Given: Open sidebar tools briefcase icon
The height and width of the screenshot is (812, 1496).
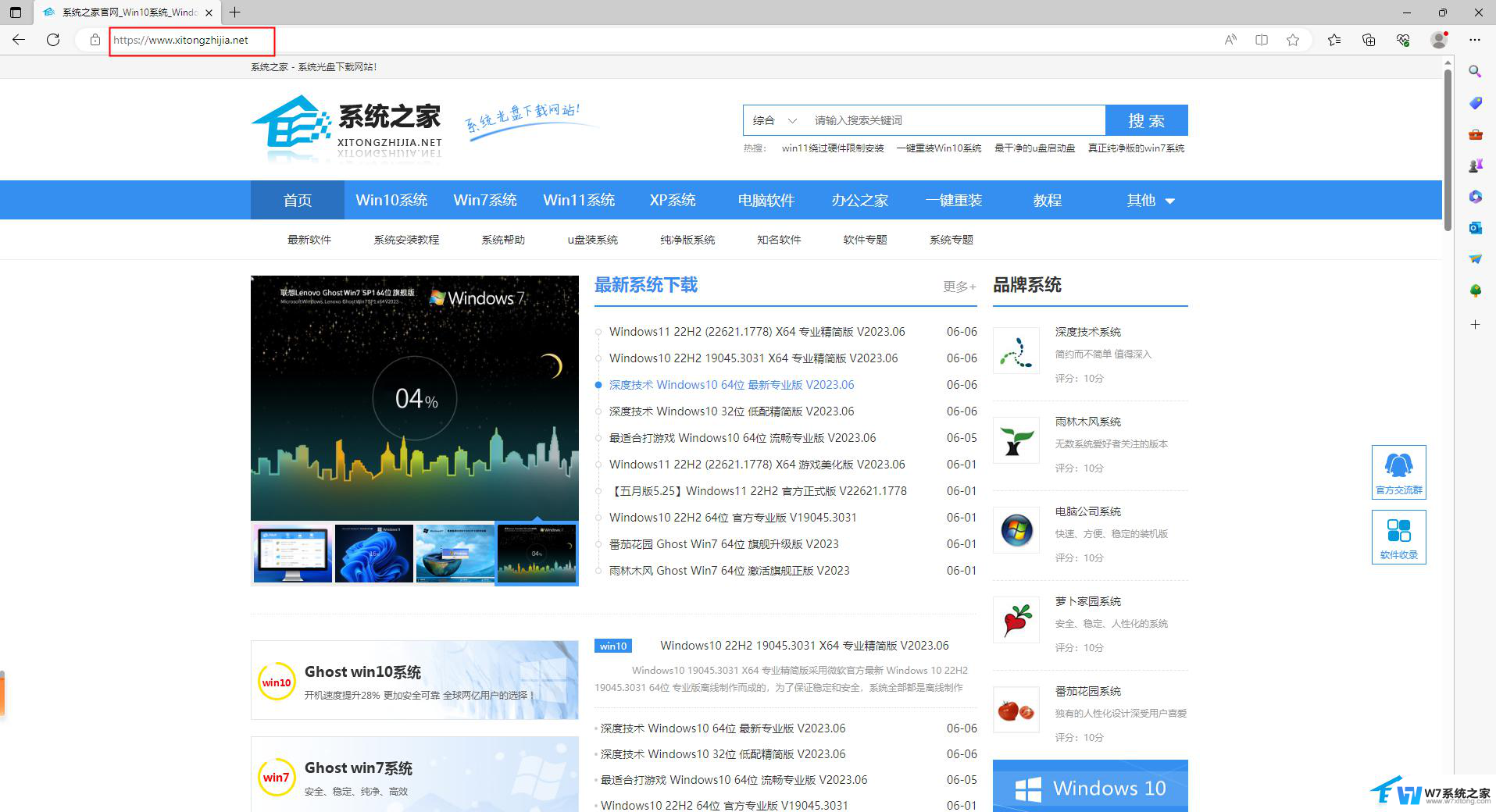Looking at the screenshot, I should pos(1475,134).
